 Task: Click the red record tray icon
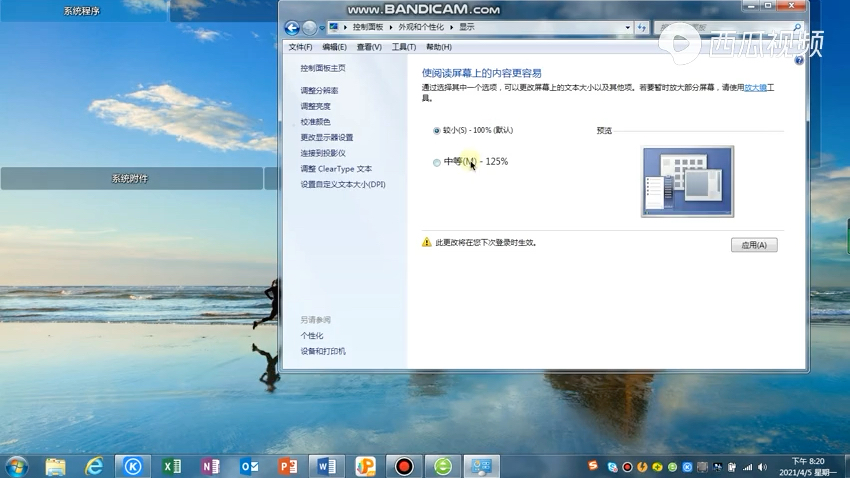pos(627,467)
